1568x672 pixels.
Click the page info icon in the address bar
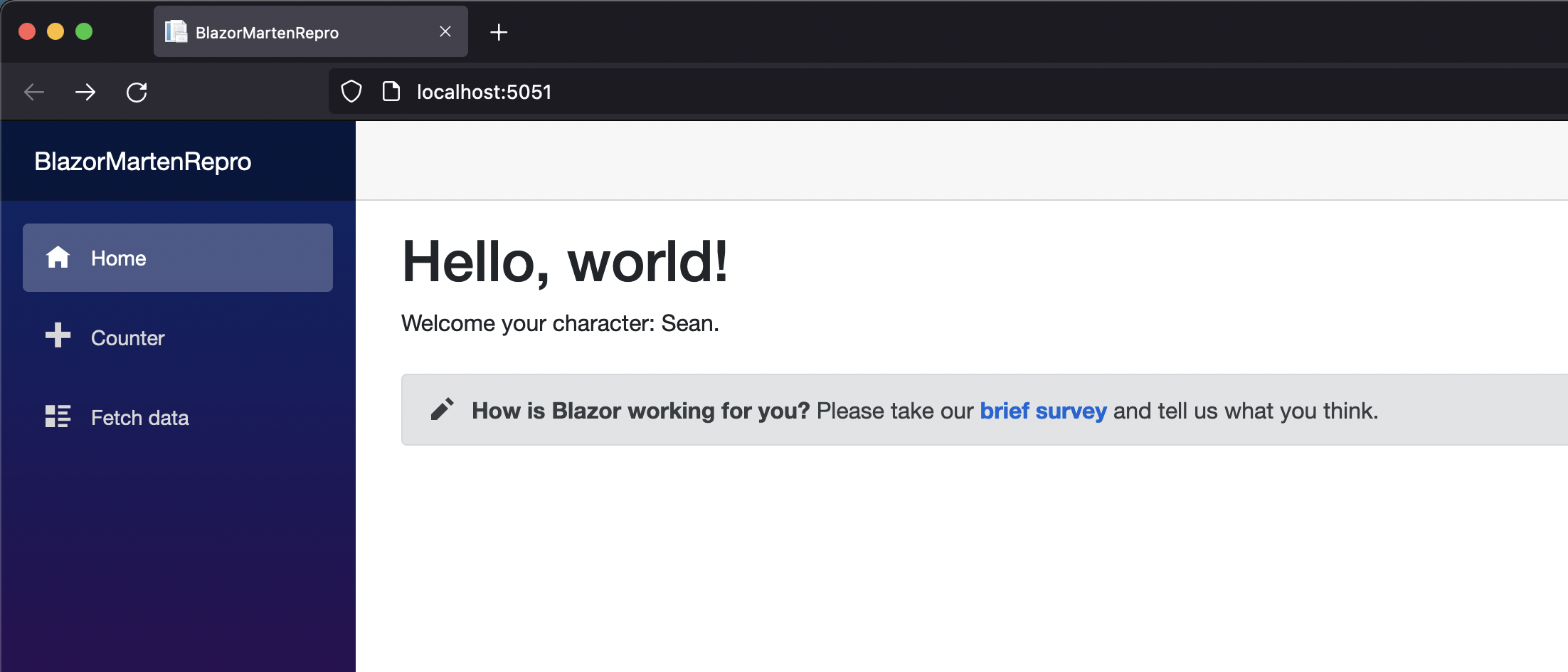[391, 91]
